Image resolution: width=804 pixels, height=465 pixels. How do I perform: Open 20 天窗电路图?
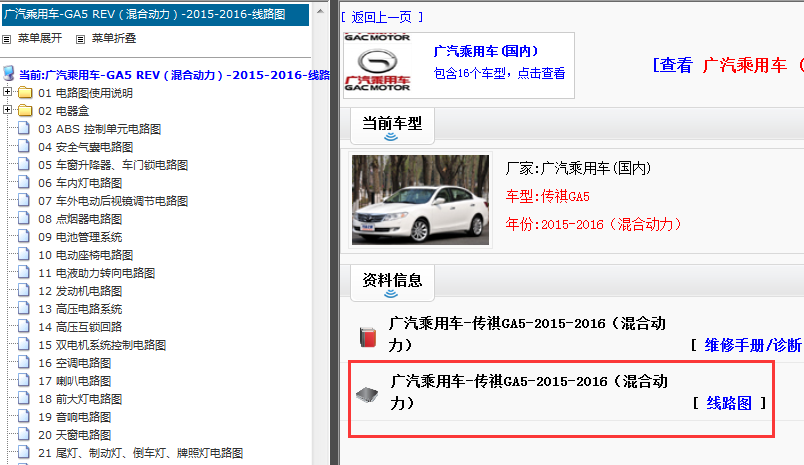74,435
